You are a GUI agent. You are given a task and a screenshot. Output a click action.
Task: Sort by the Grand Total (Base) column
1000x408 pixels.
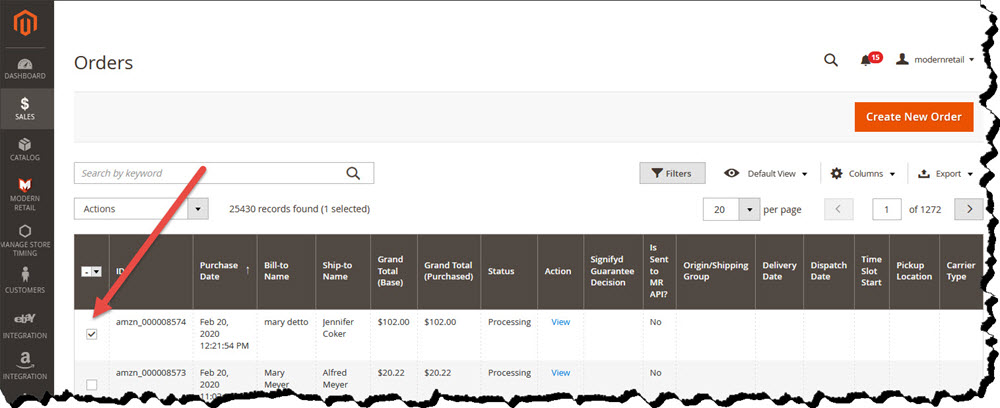393,271
